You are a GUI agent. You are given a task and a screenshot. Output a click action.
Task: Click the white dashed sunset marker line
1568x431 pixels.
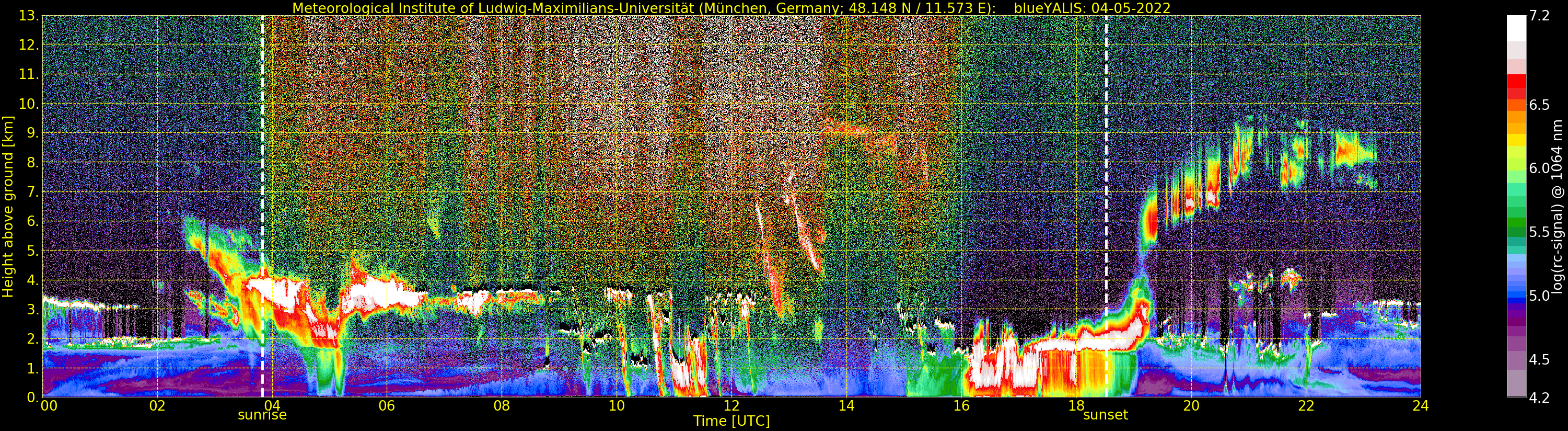(1106, 206)
